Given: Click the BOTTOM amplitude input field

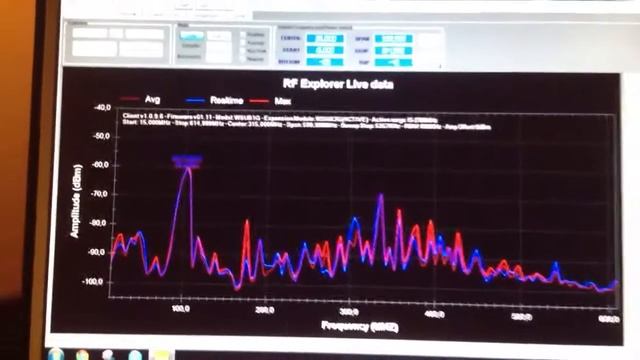Looking at the screenshot, I should pyautogui.click(x=325, y=62).
